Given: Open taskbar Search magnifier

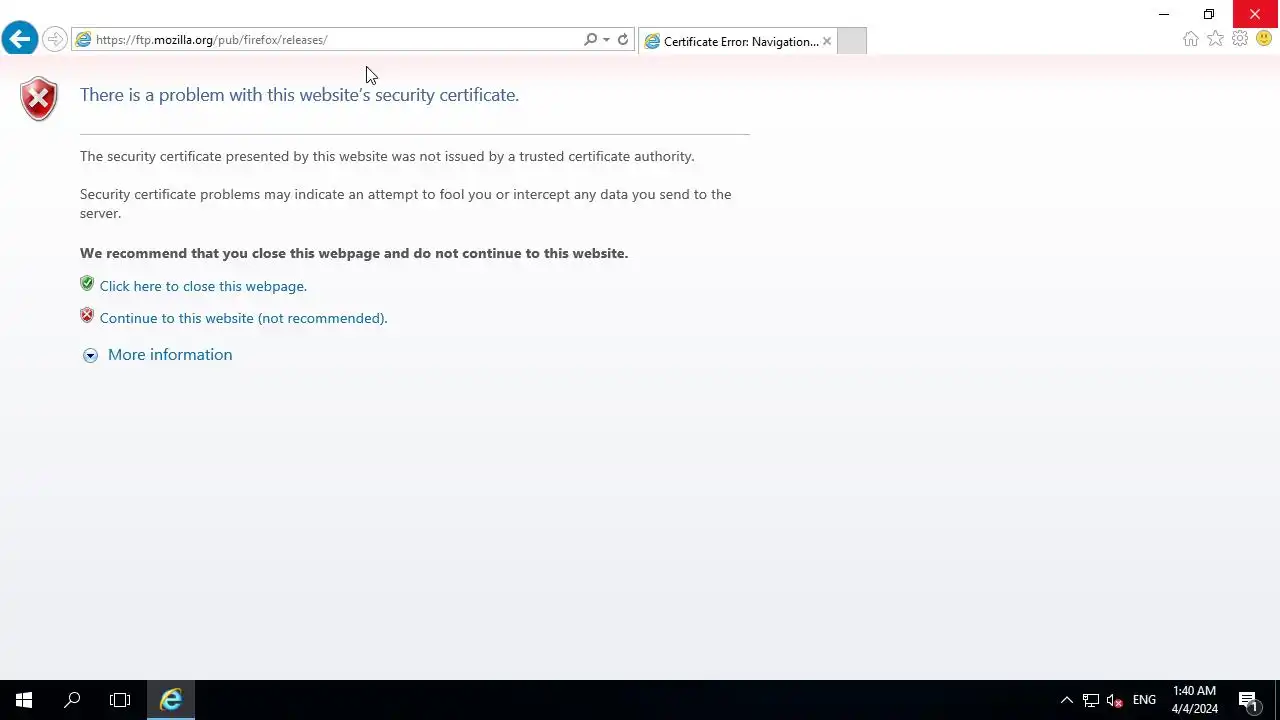Looking at the screenshot, I should pos(72,700).
